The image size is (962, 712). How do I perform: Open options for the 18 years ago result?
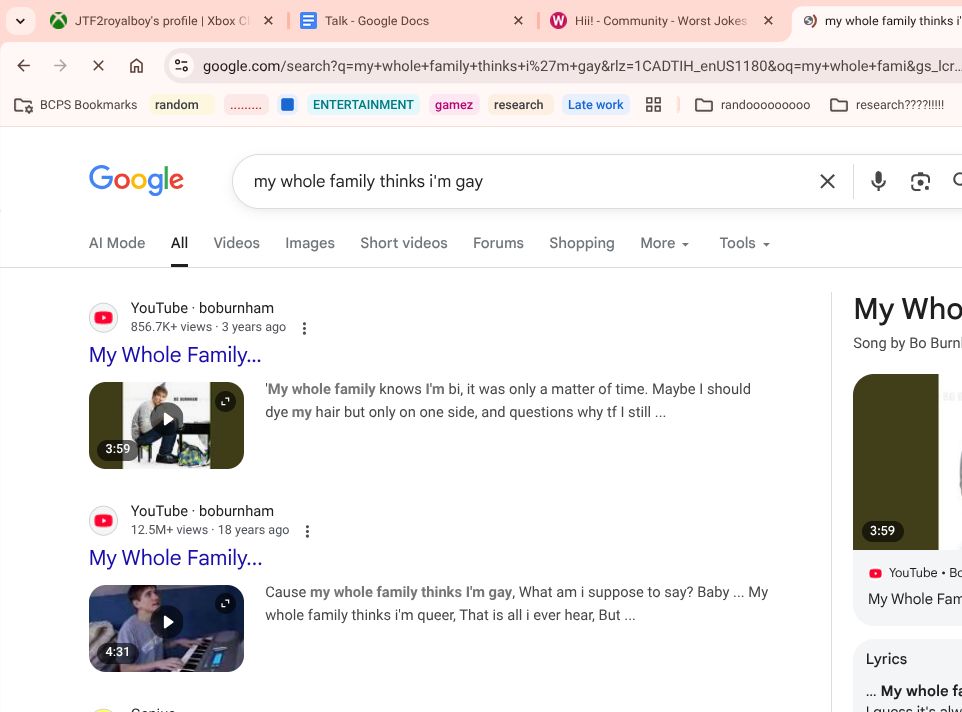point(308,531)
